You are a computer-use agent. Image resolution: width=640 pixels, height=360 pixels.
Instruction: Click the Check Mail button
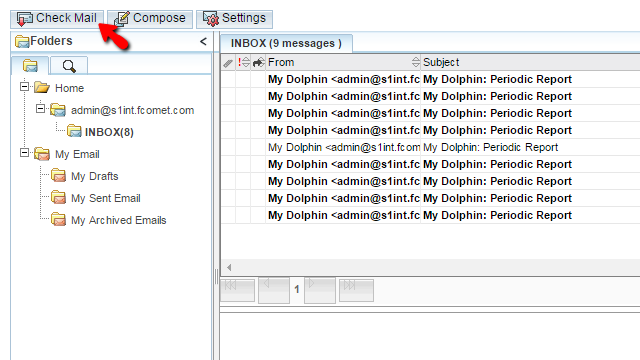(x=57, y=19)
